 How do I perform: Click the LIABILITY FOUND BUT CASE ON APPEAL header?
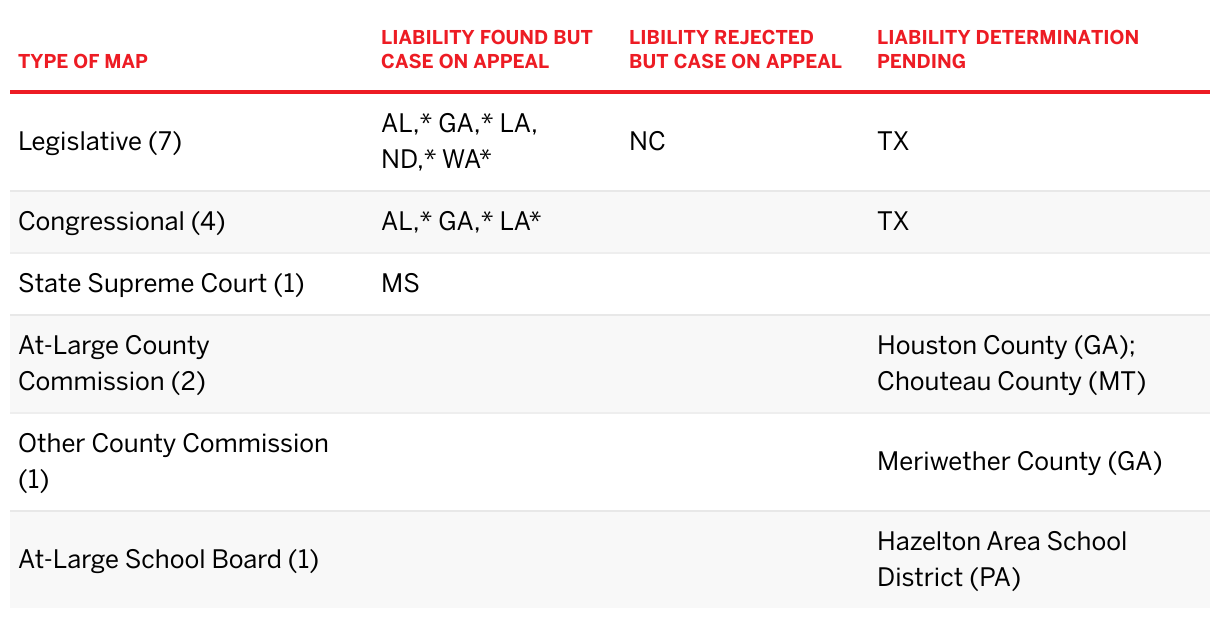tap(487, 49)
